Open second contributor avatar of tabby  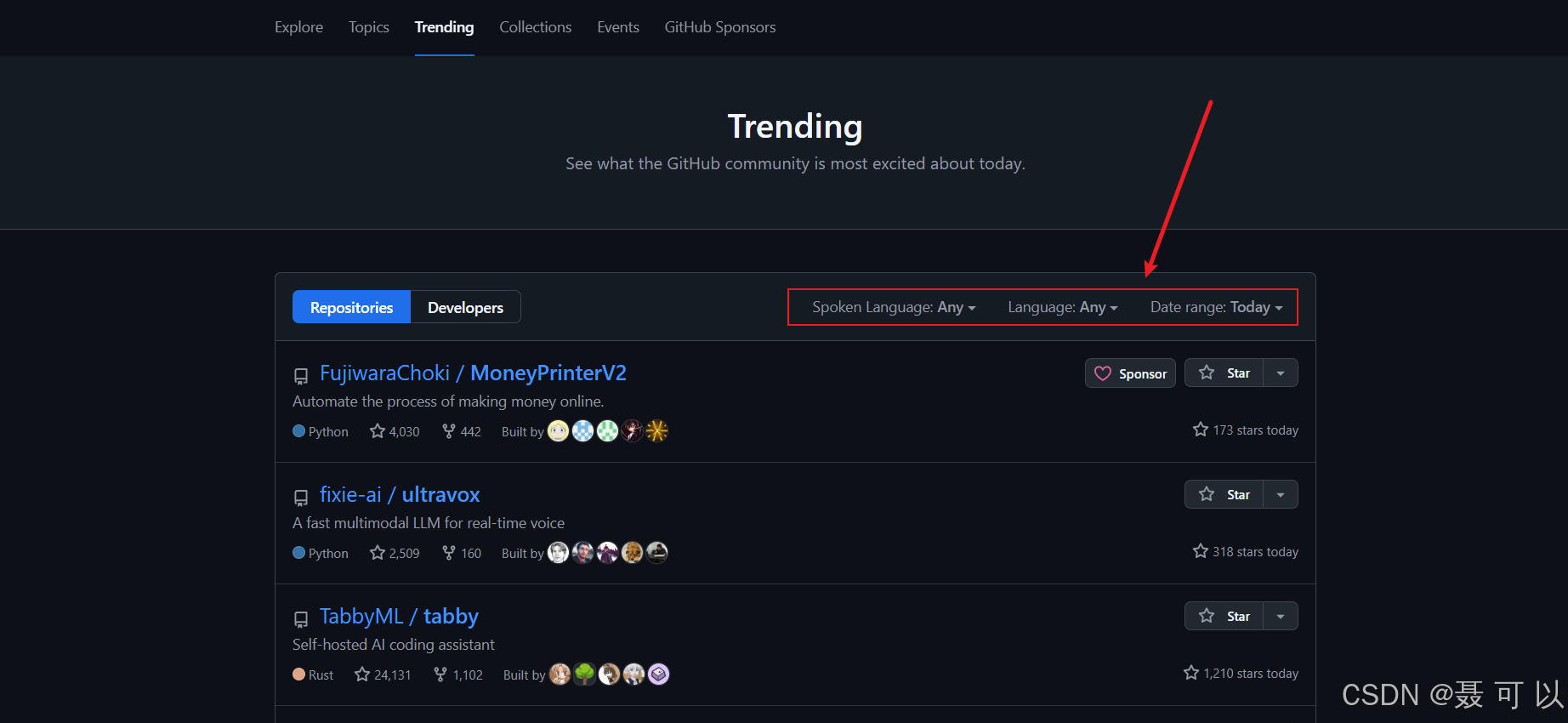(584, 675)
